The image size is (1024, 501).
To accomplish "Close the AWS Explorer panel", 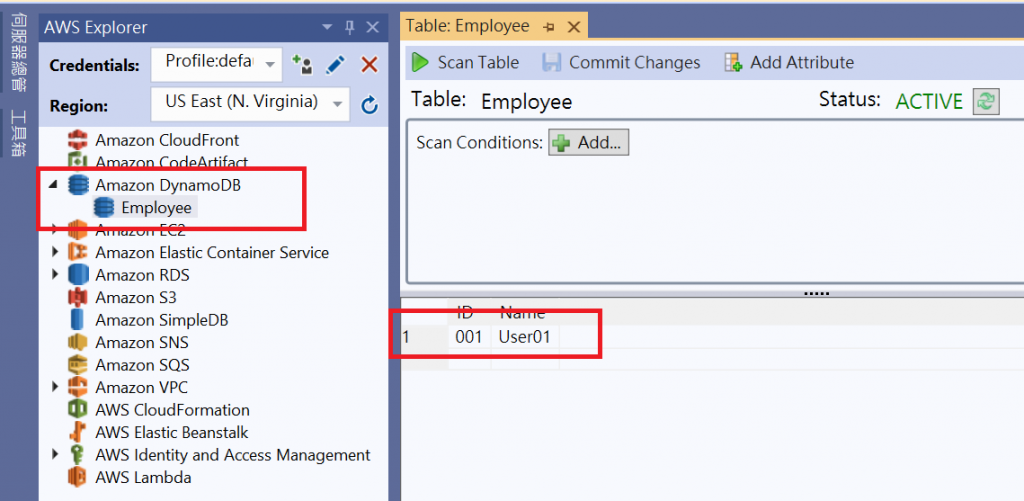I will click(x=372, y=27).
